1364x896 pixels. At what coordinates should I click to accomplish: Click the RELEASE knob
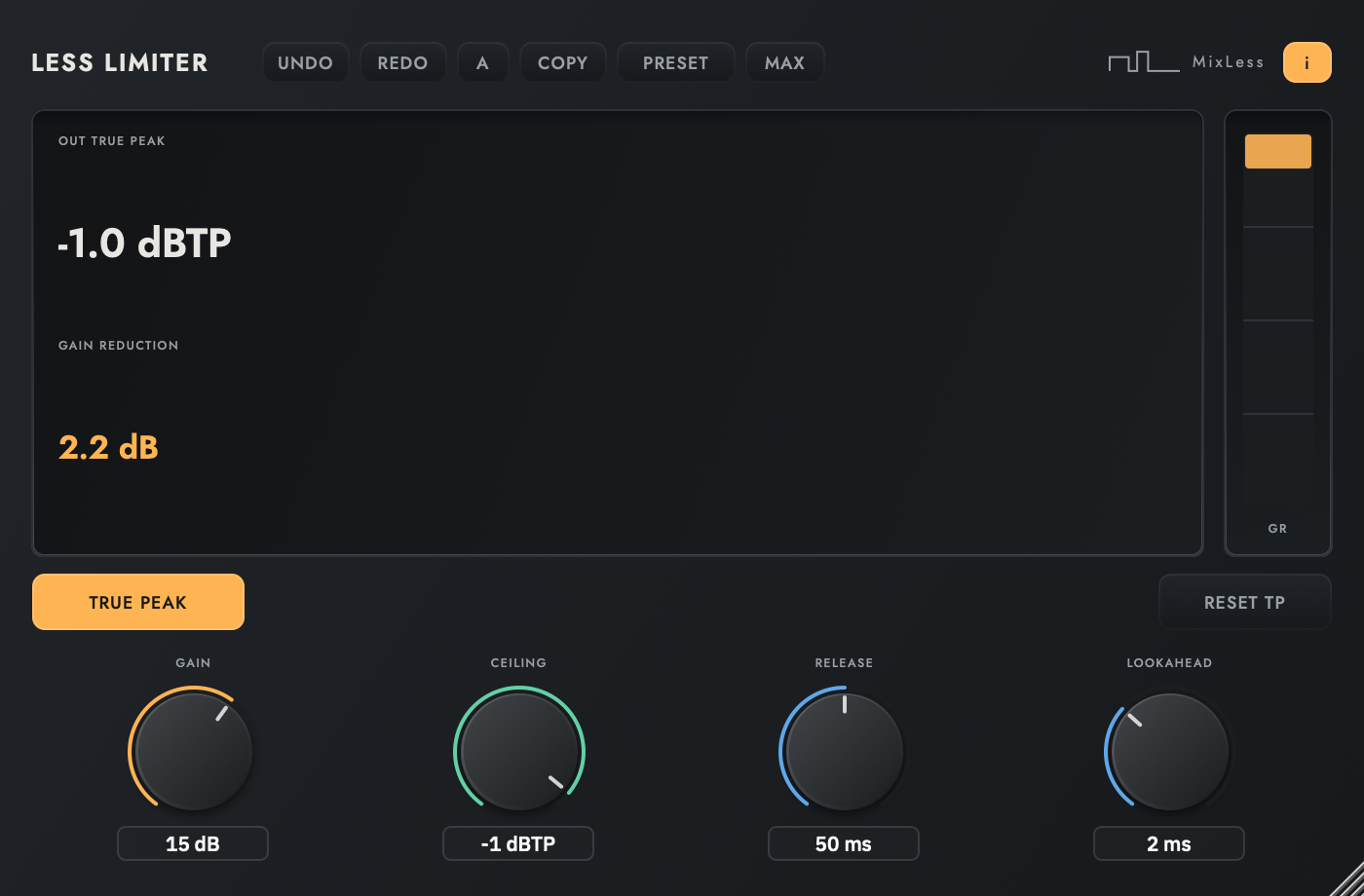(845, 751)
